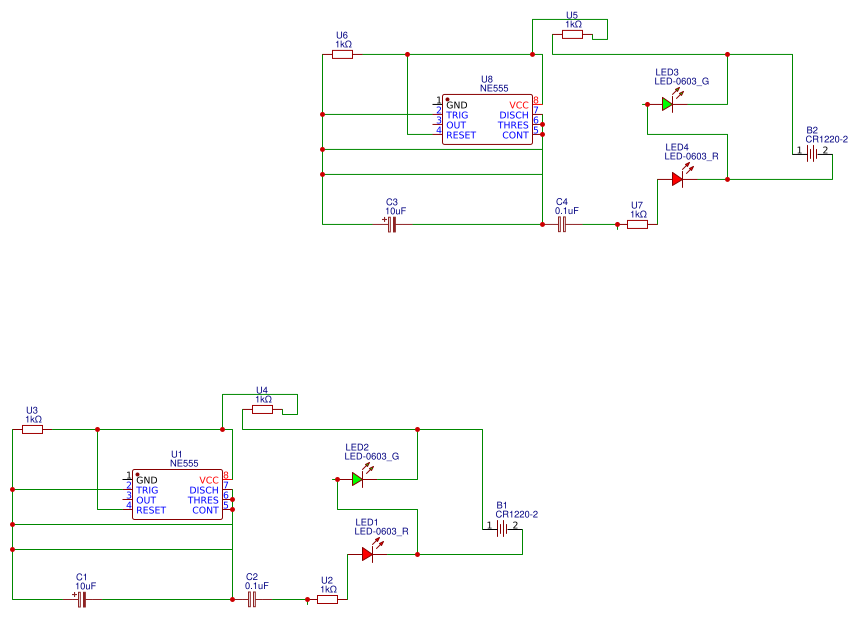This screenshot has width=858, height=617.
Task: Click the CONT pin label on U1
Action: pos(205,510)
